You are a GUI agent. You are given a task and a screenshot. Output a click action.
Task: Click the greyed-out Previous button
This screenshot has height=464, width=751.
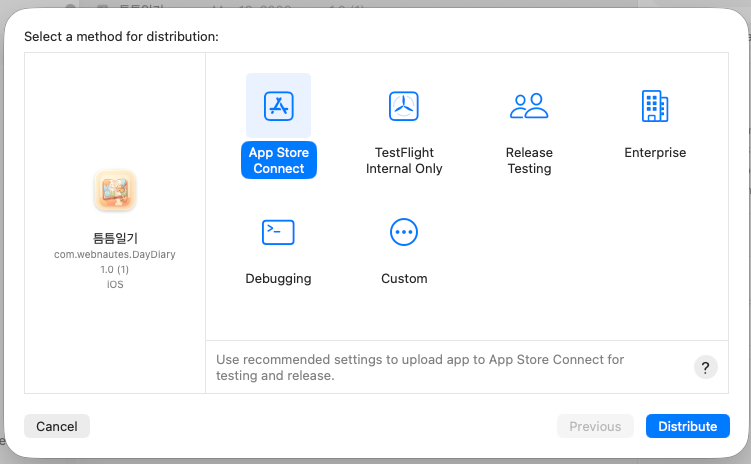tap(595, 426)
